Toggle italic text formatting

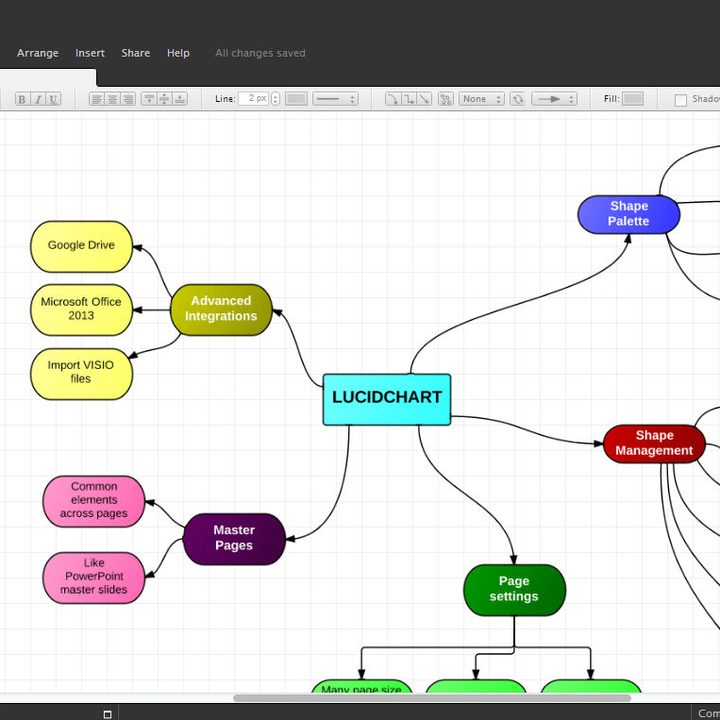coord(38,99)
